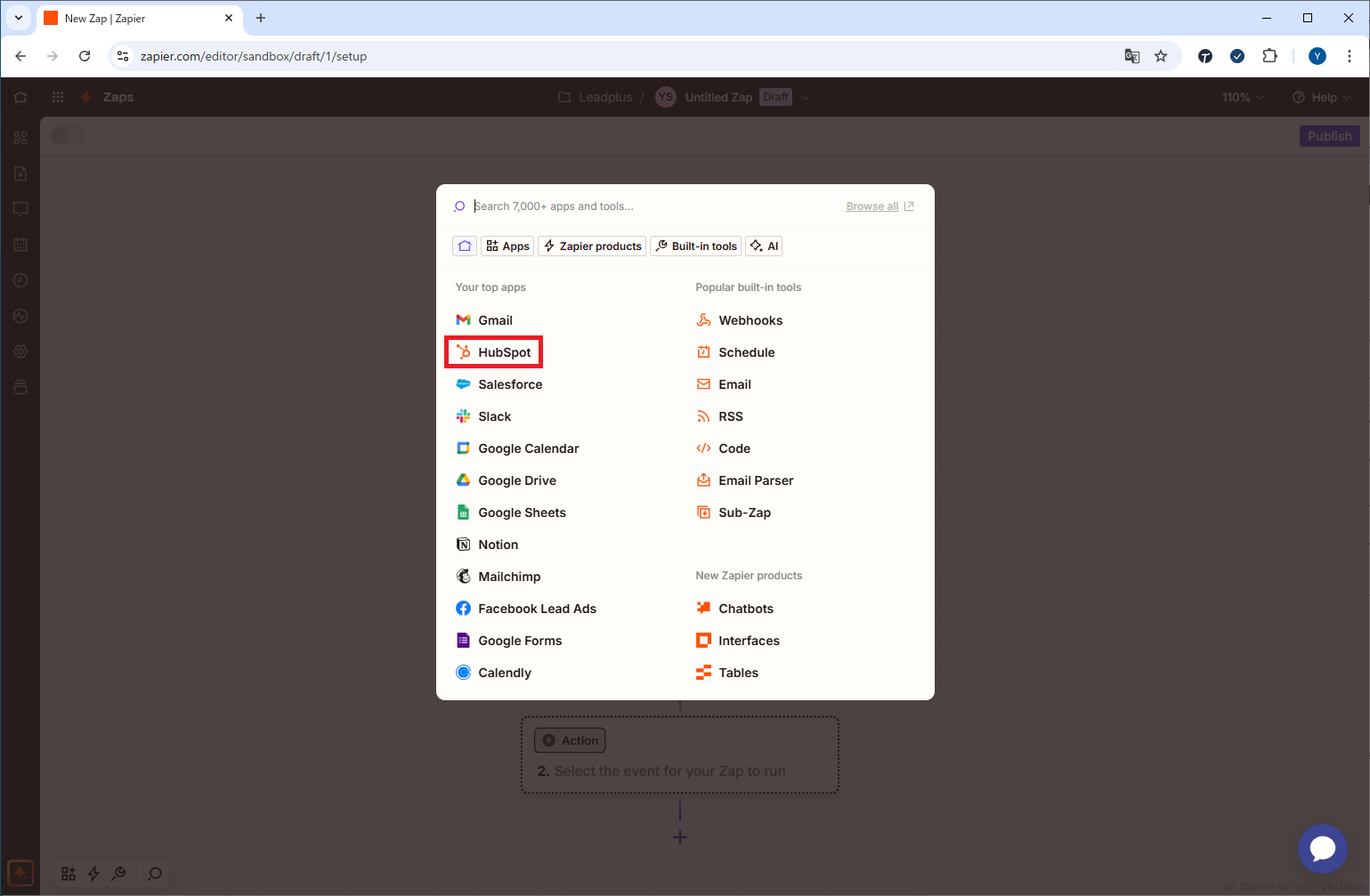The height and width of the screenshot is (896, 1370).
Task: Open the AI copilot sparkle icon
Action: click(x=20, y=874)
